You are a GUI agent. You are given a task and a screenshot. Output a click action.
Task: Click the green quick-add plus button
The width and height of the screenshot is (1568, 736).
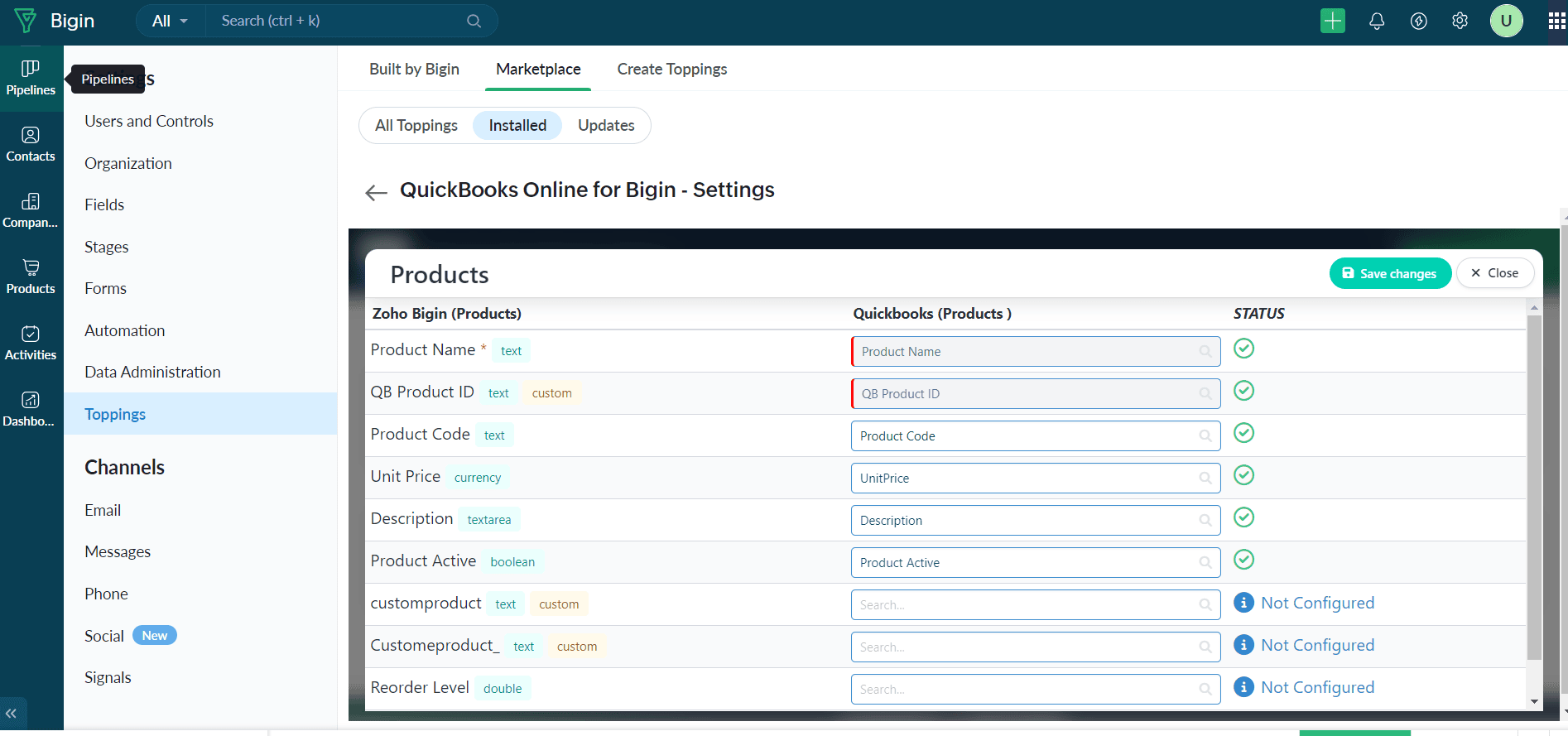(x=1332, y=21)
